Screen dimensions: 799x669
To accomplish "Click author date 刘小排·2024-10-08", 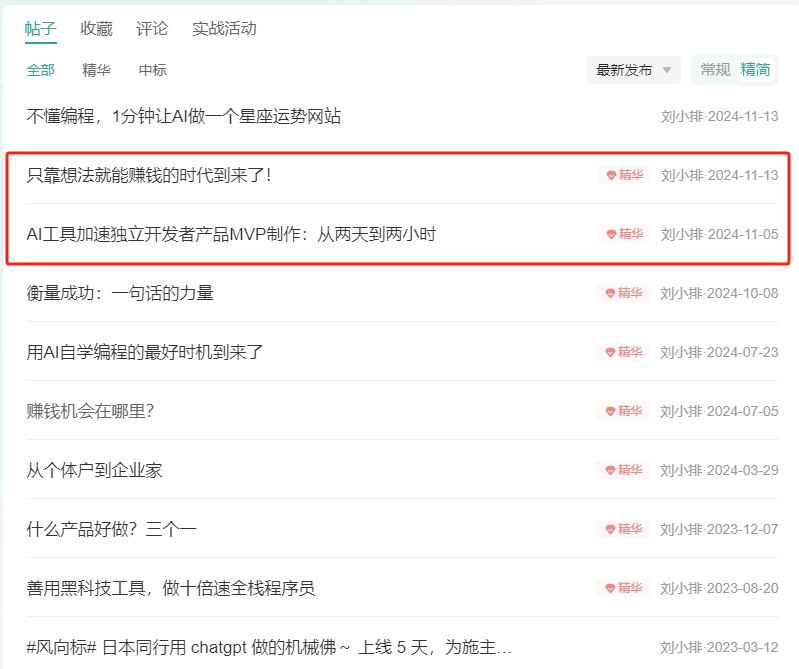I will coord(719,293).
